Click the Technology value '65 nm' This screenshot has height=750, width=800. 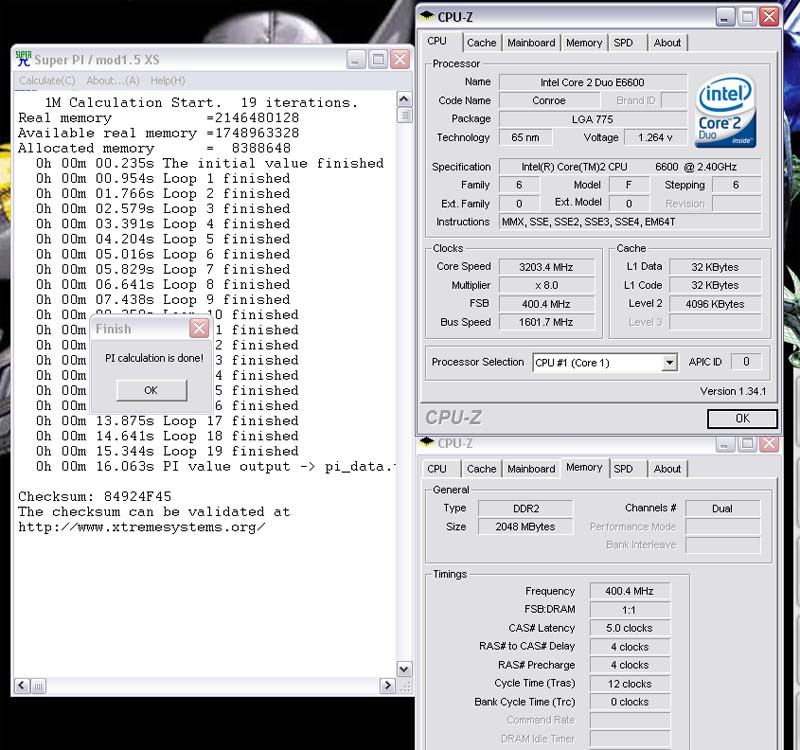(x=526, y=138)
